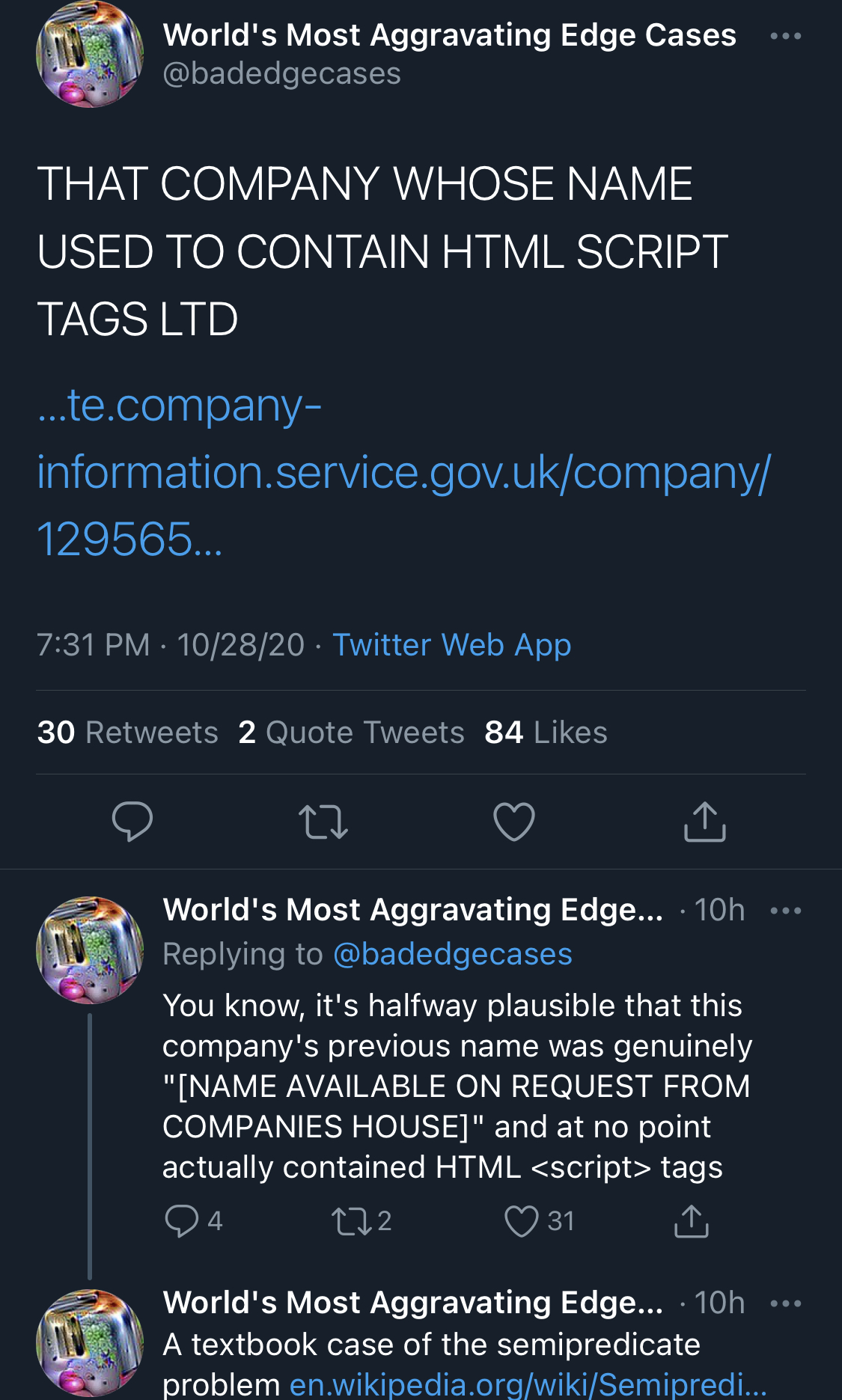View the 30 Retweets list
Image resolution: width=842 pixels, height=1400 pixels.
pyautogui.click(x=127, y=733)
